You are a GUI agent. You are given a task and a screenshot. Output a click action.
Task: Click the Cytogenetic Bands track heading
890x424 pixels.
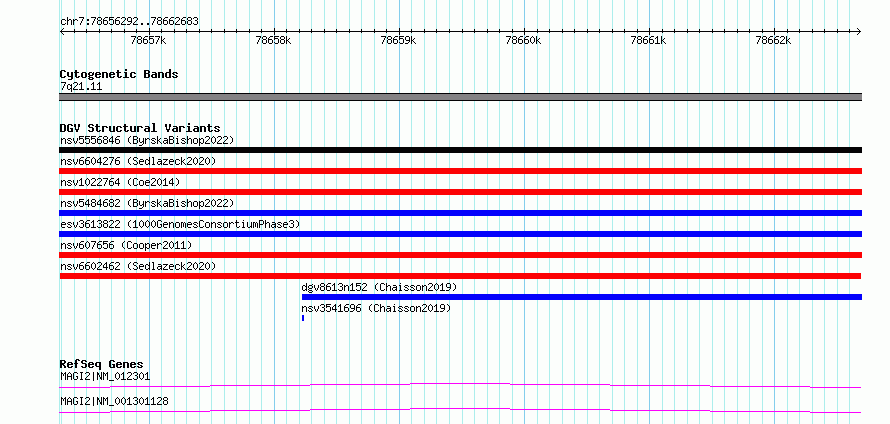119,74
